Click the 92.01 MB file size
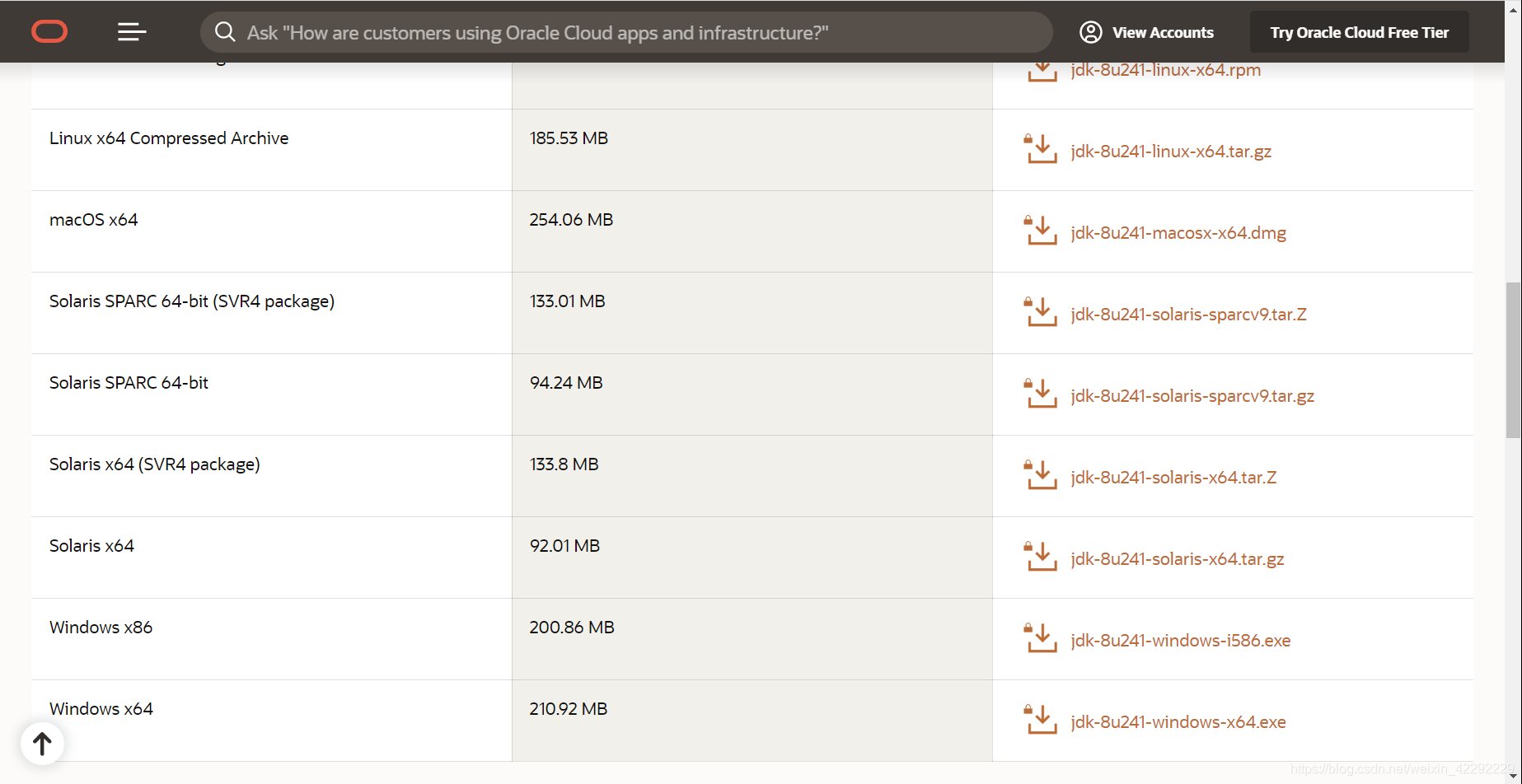The width and height of the screenshot is (1522, 784). 564,546
